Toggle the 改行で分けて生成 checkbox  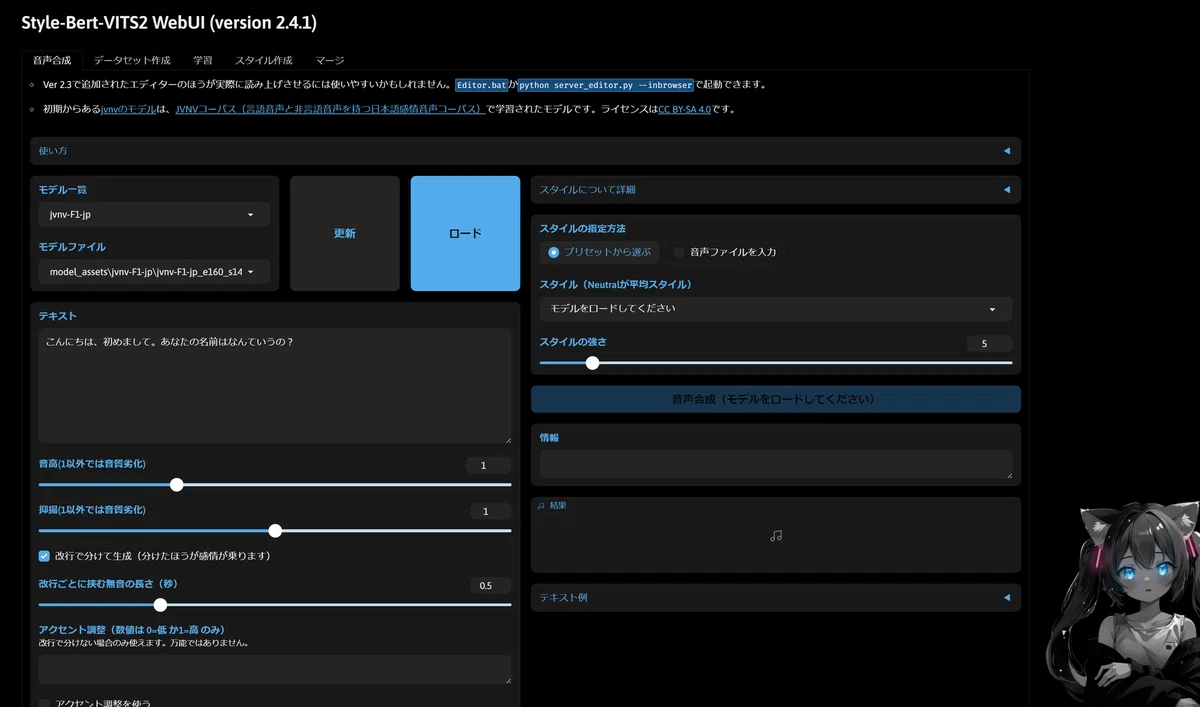(x=44, y=556)
